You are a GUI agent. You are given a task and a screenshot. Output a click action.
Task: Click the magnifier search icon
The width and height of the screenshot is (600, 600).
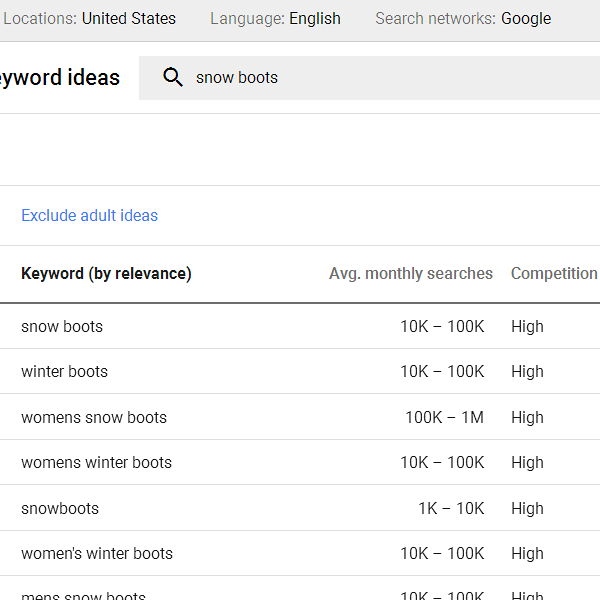(x=173, y=78)
